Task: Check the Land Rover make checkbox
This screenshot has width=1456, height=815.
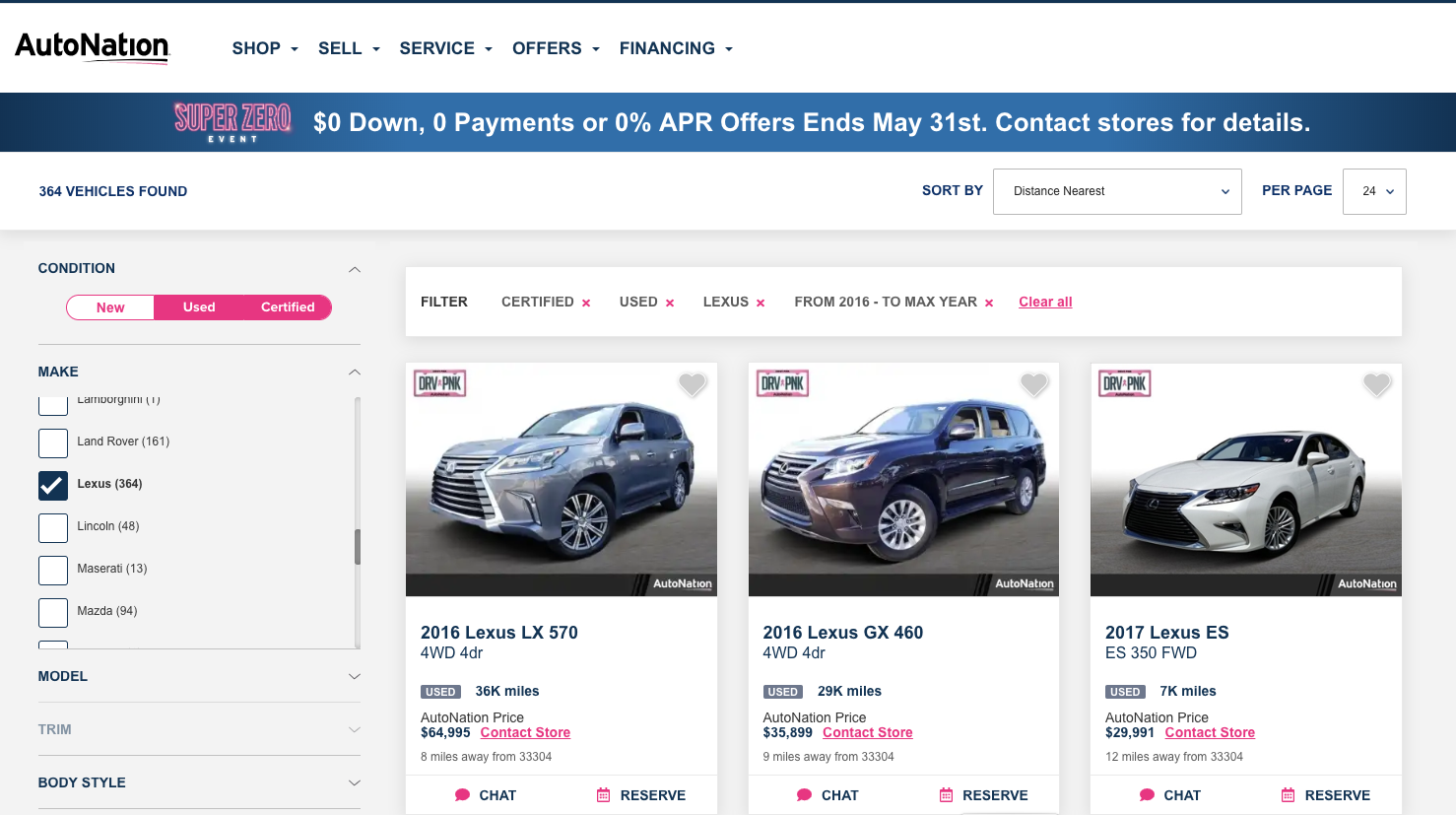Action: tap(53, 442)
